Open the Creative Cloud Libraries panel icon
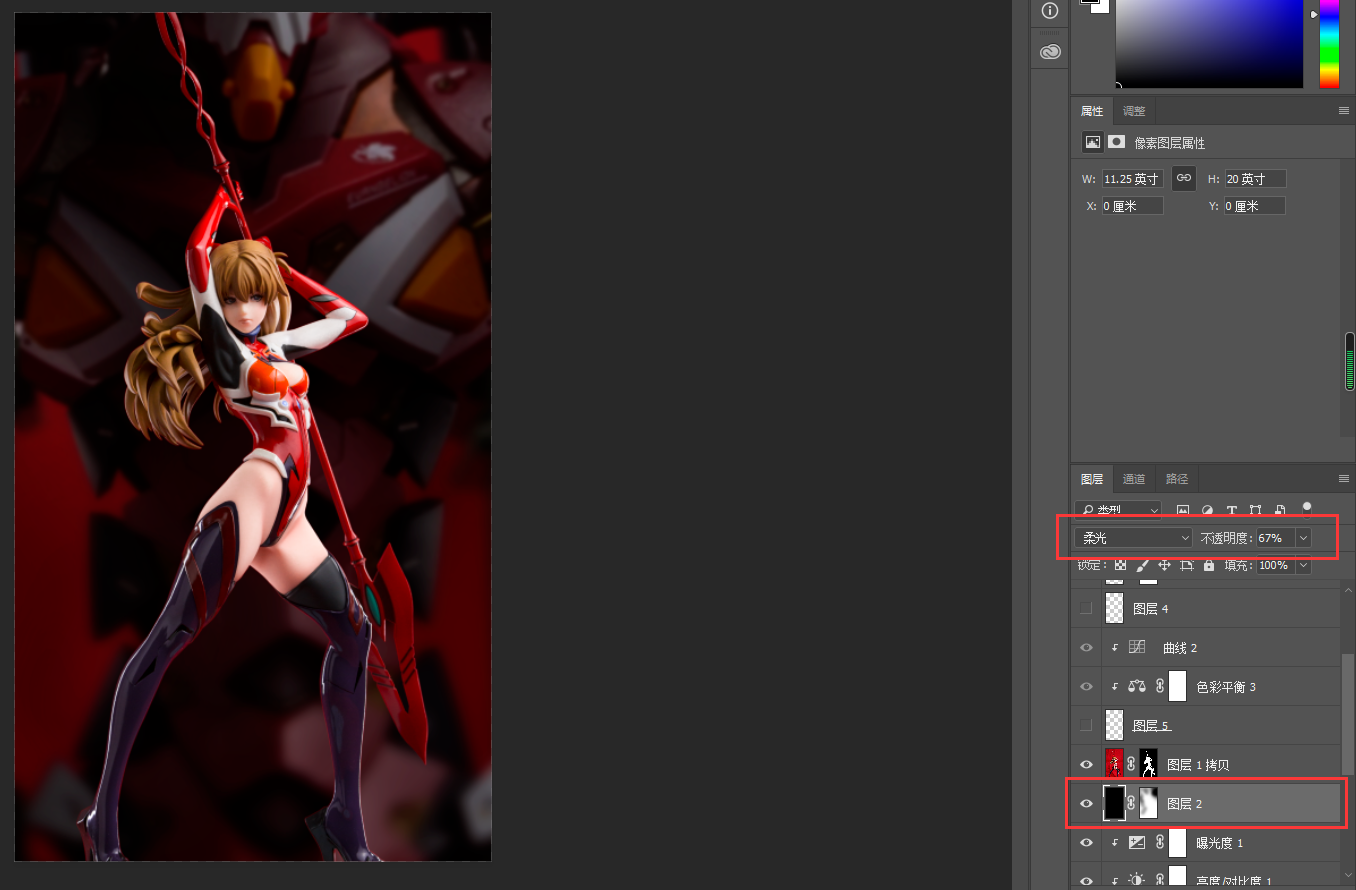This screenshot has height=890, width=1356. pyautogui.click(x=1049, y=52)
